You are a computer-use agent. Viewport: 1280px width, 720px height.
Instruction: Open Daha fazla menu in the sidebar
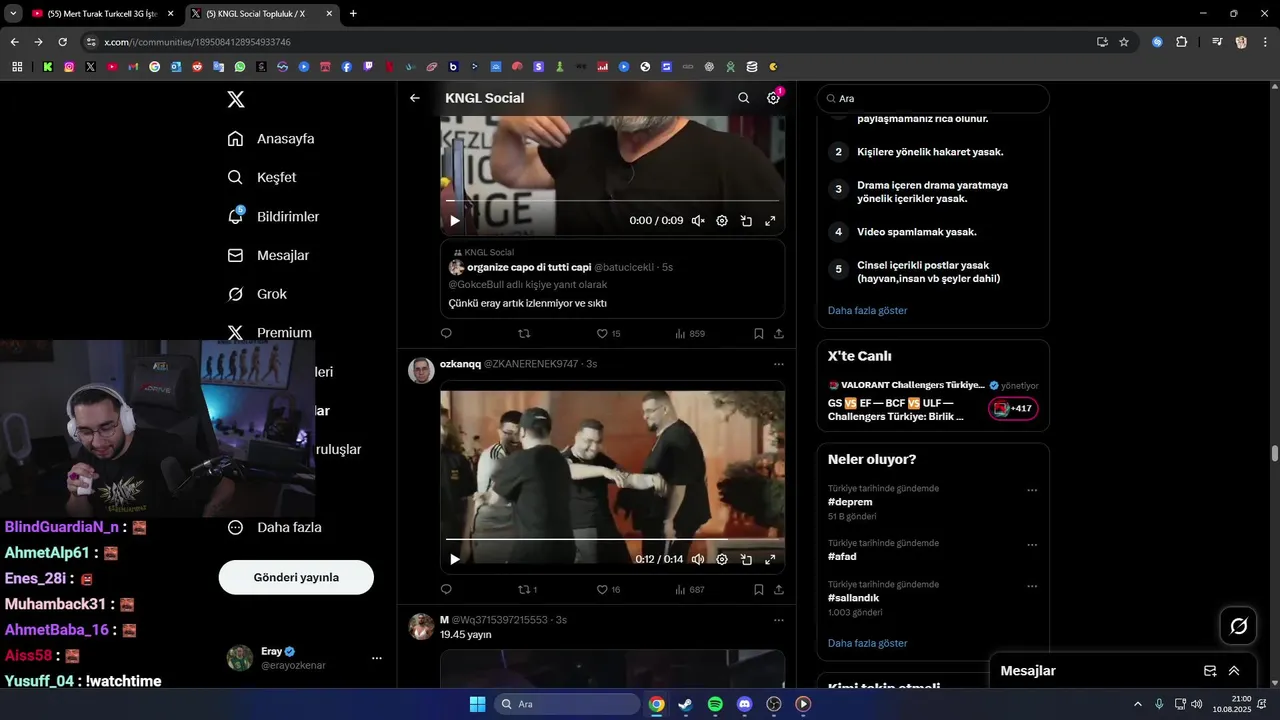point(274,527)
